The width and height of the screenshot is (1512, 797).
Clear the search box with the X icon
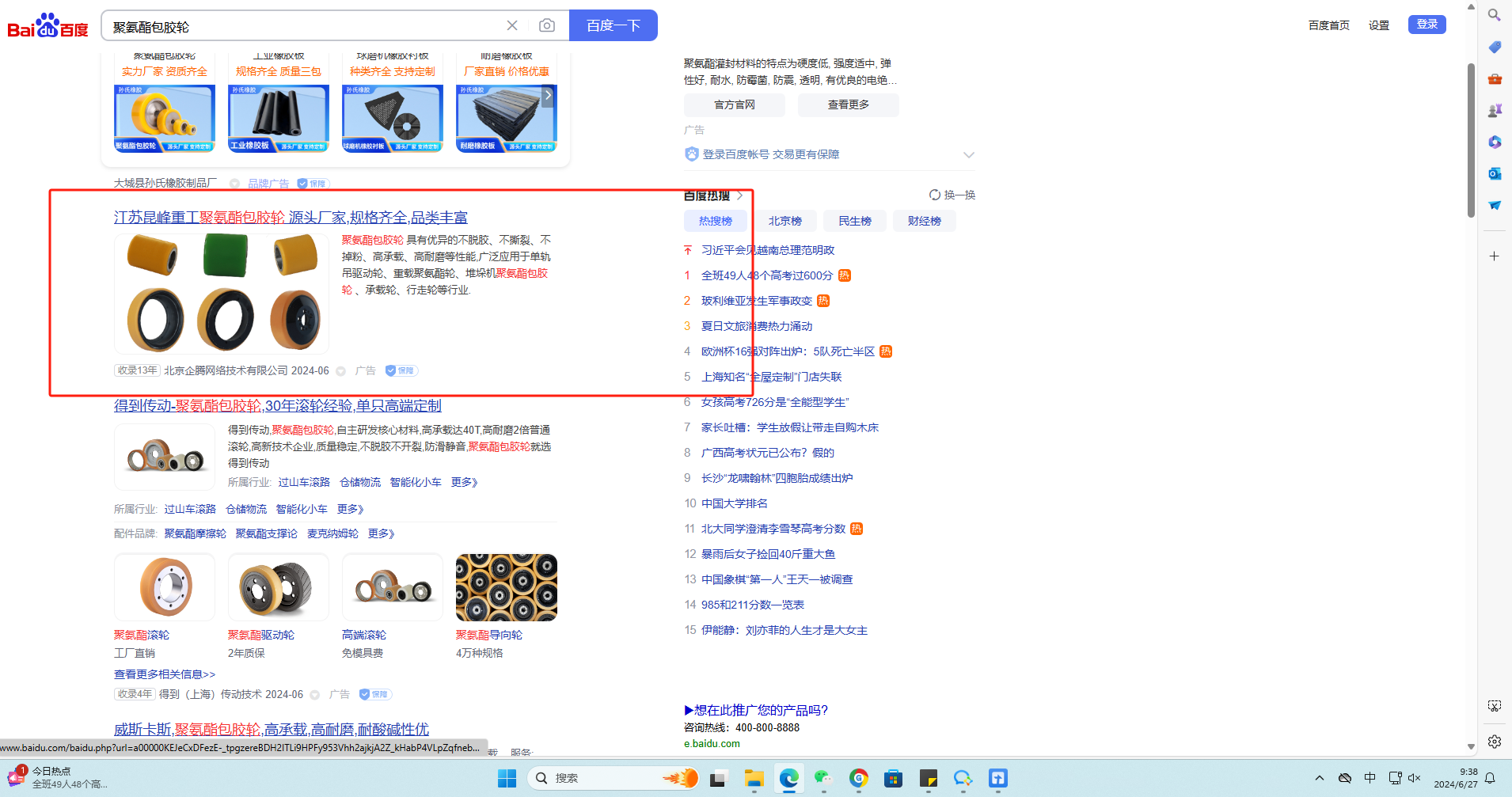click(x=512, y=25)
